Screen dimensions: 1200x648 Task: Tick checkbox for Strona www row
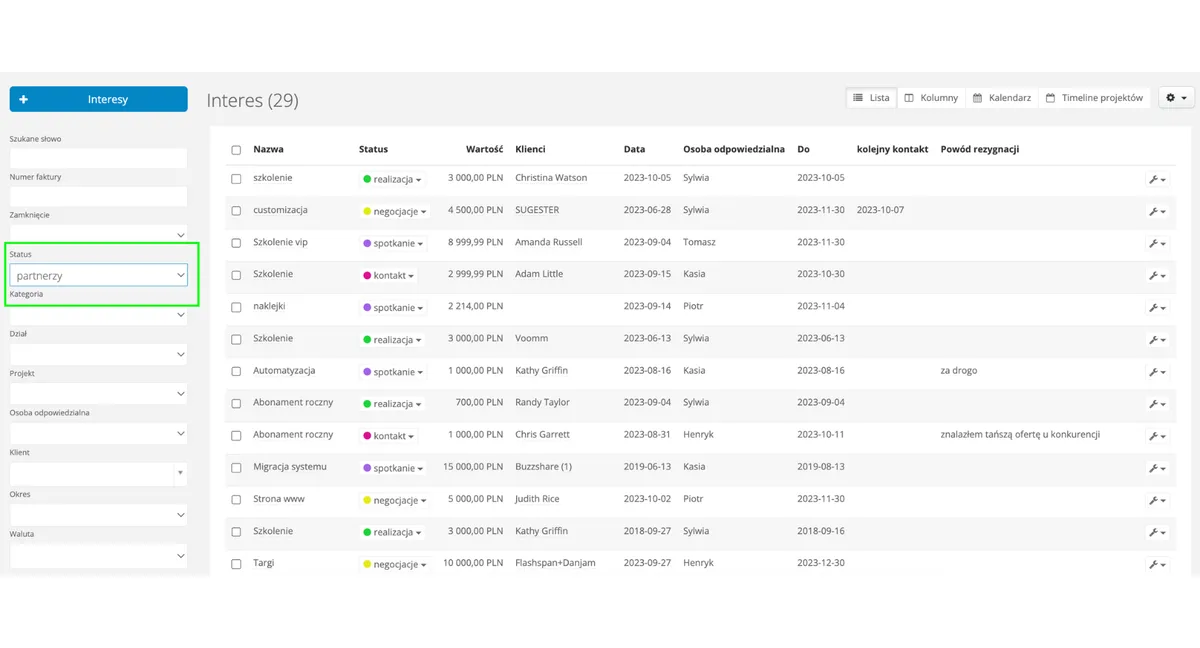coord(236,499)
